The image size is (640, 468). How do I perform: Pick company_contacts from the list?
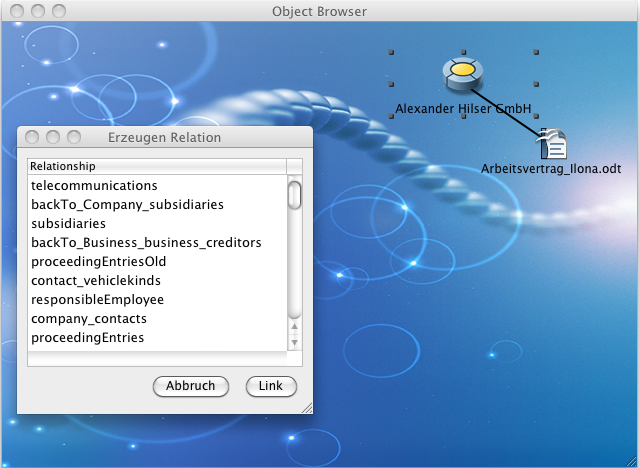point(89,319)
